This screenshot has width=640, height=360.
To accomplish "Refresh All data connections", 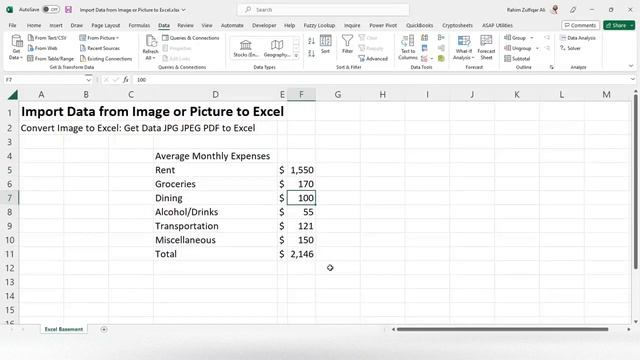I will [x=150, y=47].
